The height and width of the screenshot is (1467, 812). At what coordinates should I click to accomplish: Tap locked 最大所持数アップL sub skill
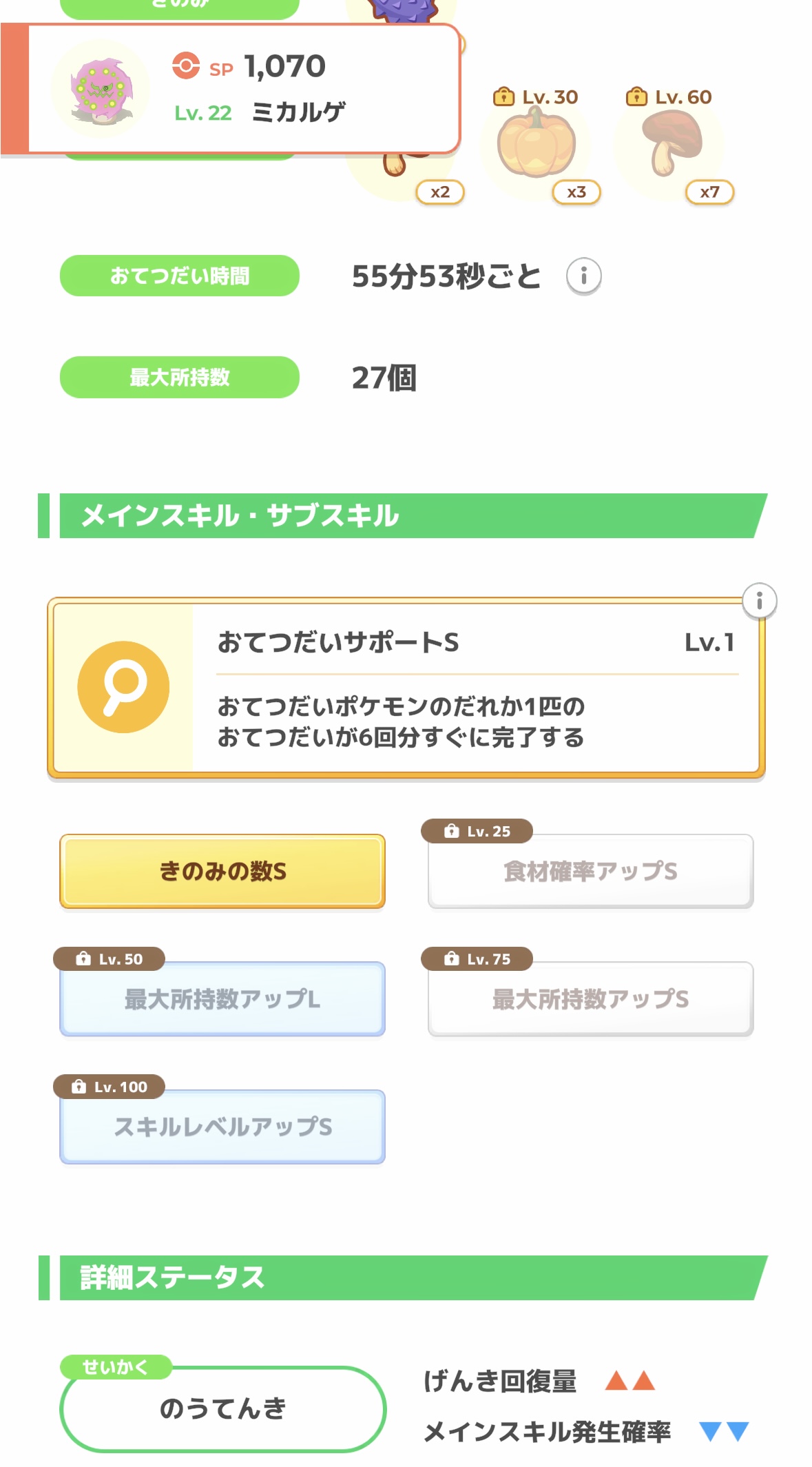coord(222,999)
